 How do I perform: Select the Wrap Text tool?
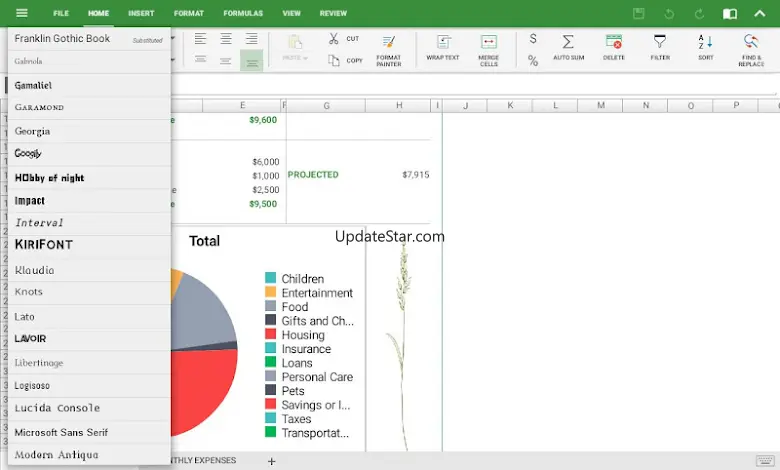click(x=442, y=47)
